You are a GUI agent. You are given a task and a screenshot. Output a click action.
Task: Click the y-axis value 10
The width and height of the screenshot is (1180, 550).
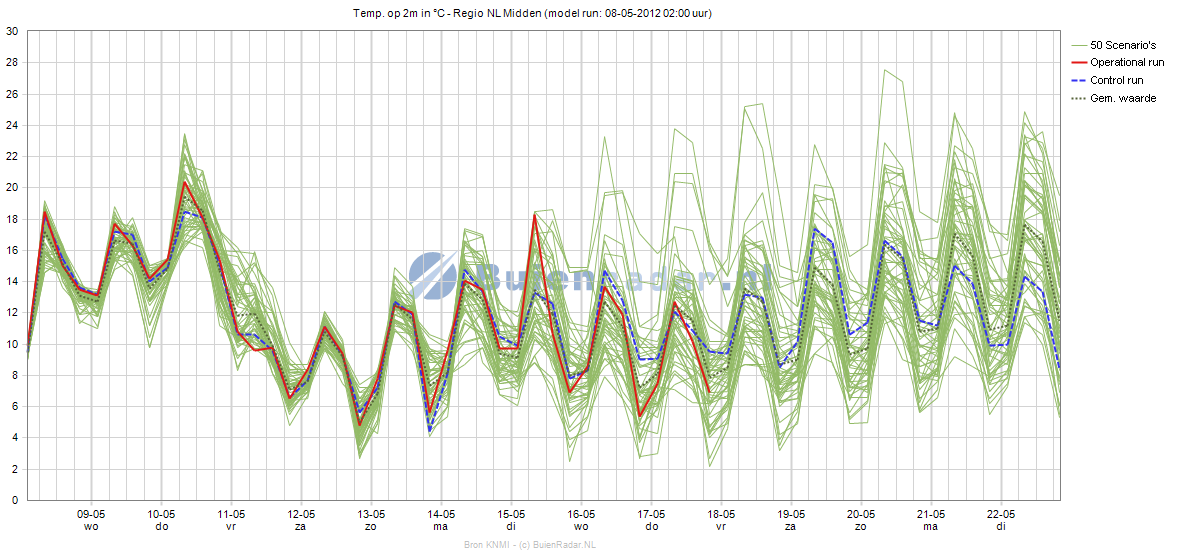tap(13, 344)
